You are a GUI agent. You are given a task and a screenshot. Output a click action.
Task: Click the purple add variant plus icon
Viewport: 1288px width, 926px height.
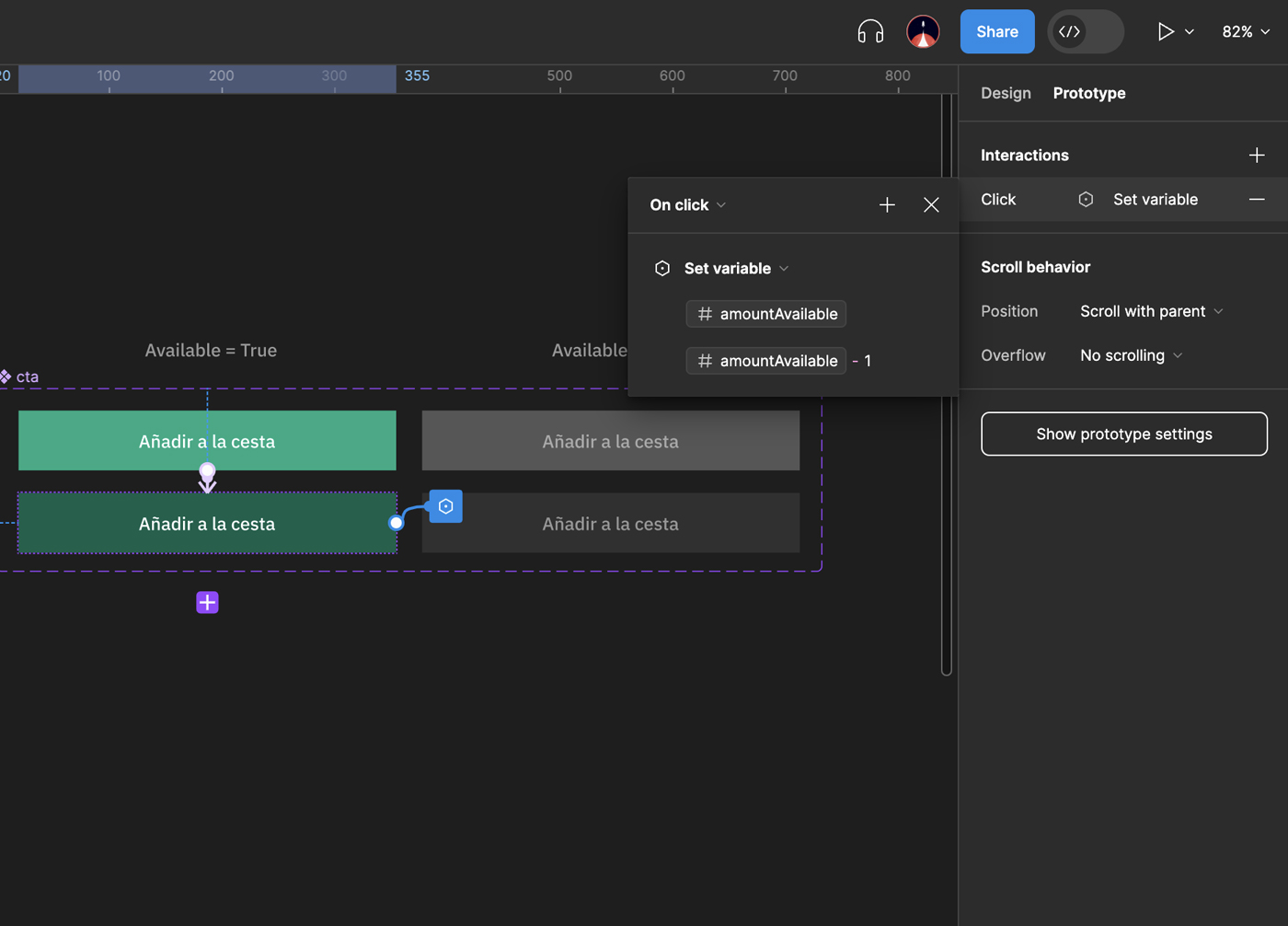(x=207, y=602)
